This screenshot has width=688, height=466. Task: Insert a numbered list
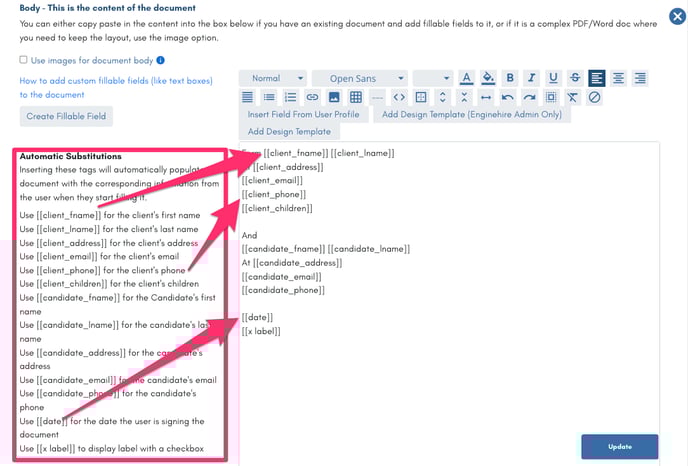click(x=290, y=97)
